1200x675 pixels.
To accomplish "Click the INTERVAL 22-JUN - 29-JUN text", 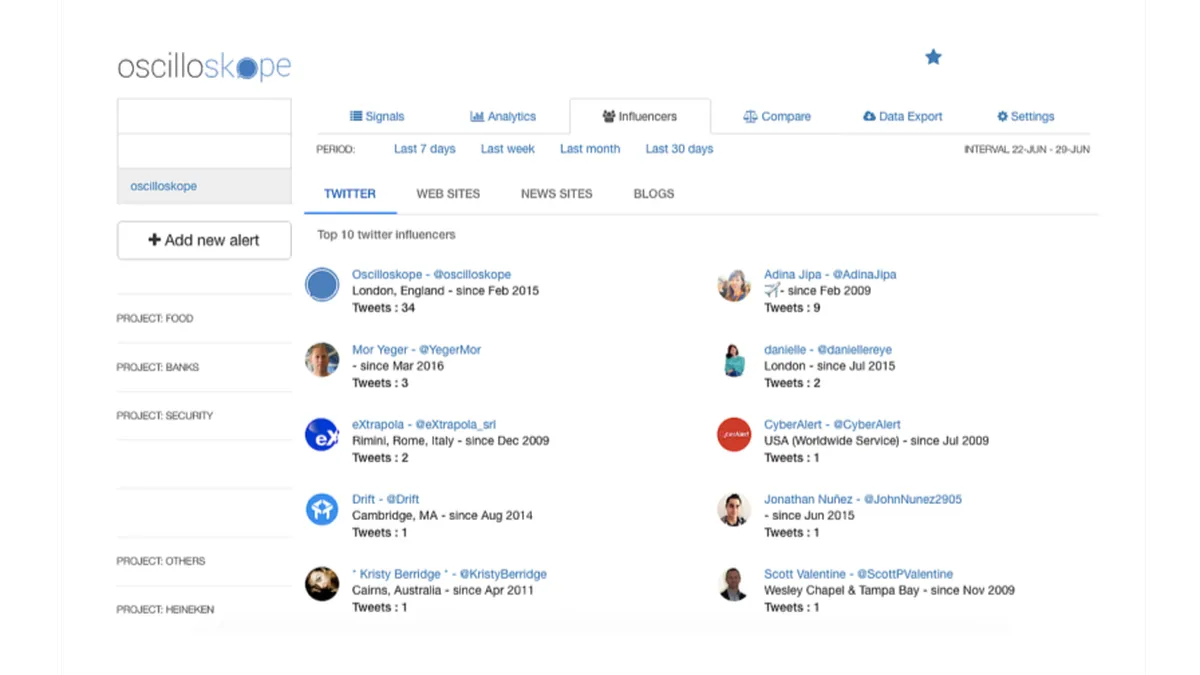I will [1027, 150].
